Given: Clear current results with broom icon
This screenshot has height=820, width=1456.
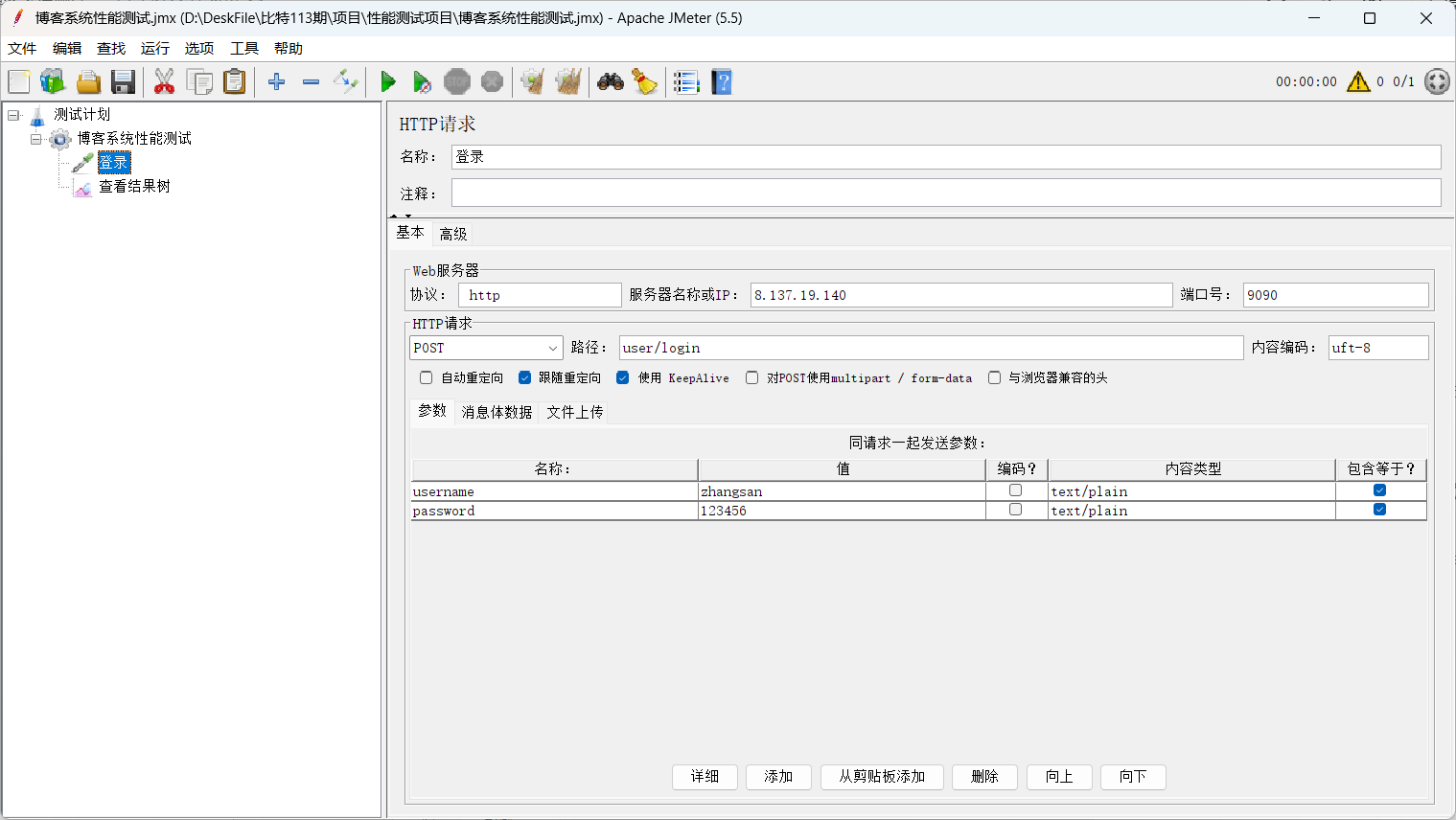Looking at the screenshot, I should click(533, 82).
